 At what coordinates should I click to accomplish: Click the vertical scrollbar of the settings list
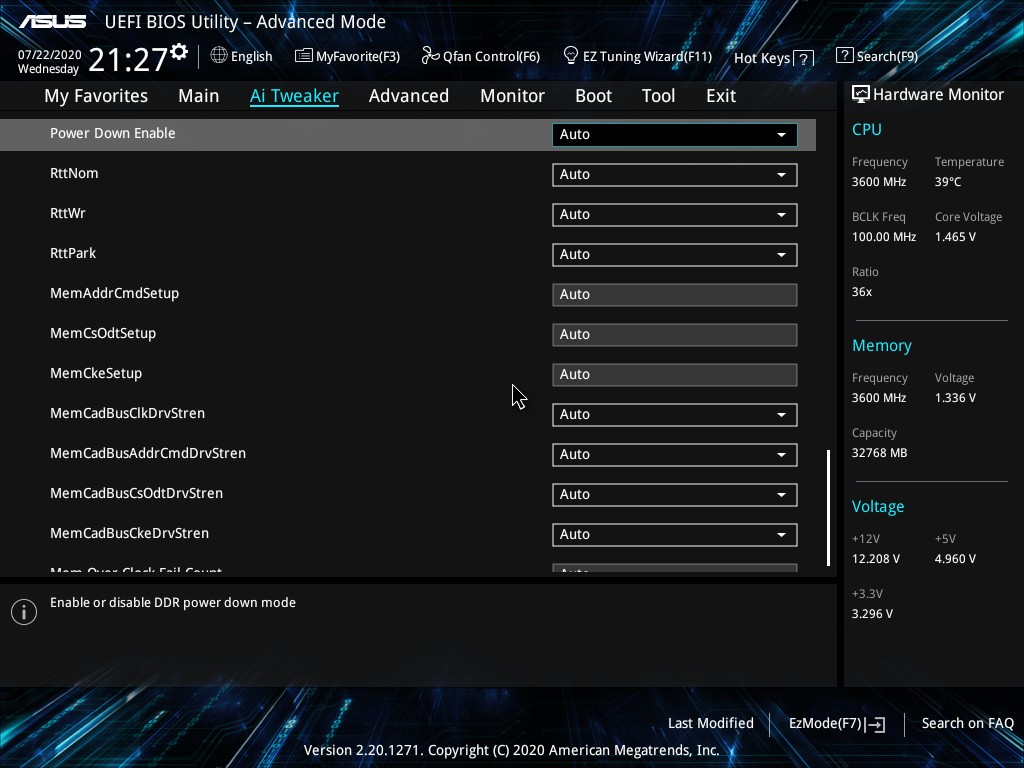pyautogui.click(x=828, y=507)
